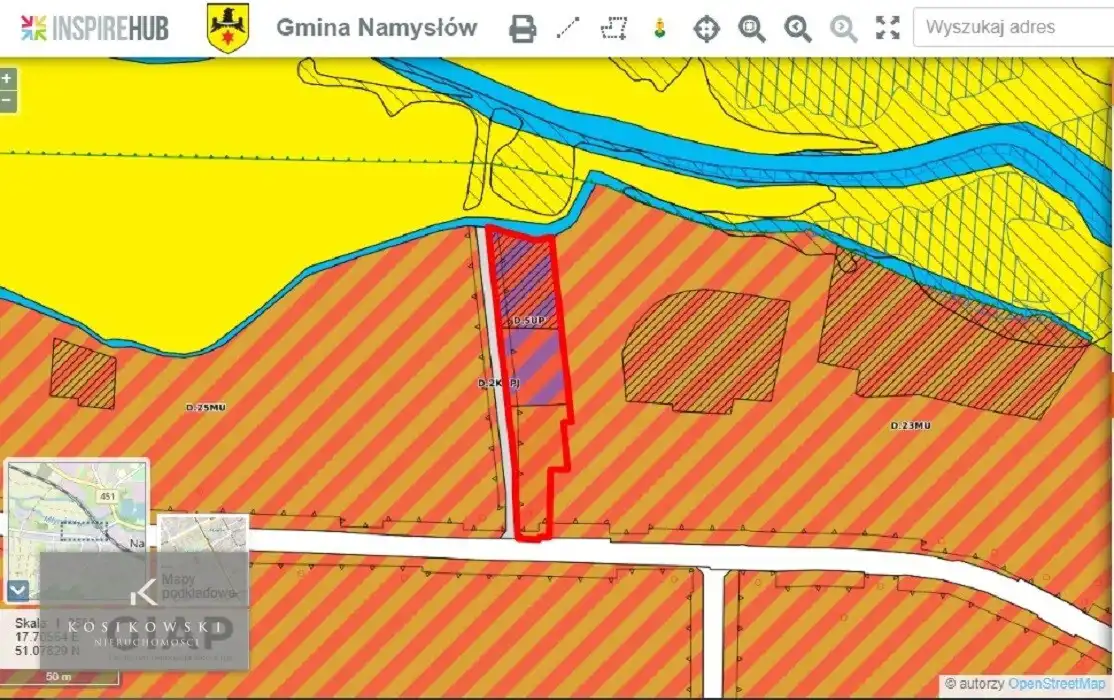Click the second magnifier zoom icon
1114x700 pixels.
(797, 28)
